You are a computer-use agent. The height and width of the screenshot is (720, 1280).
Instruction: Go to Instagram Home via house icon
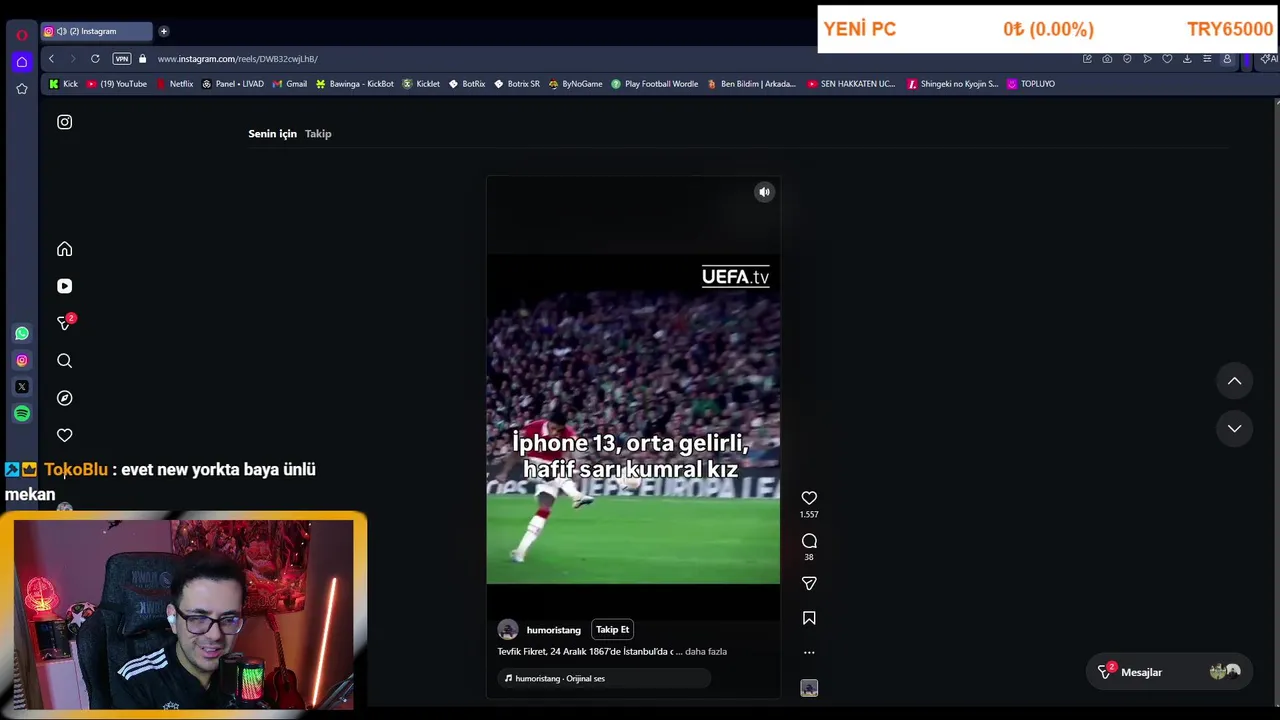tap(64, 249)
